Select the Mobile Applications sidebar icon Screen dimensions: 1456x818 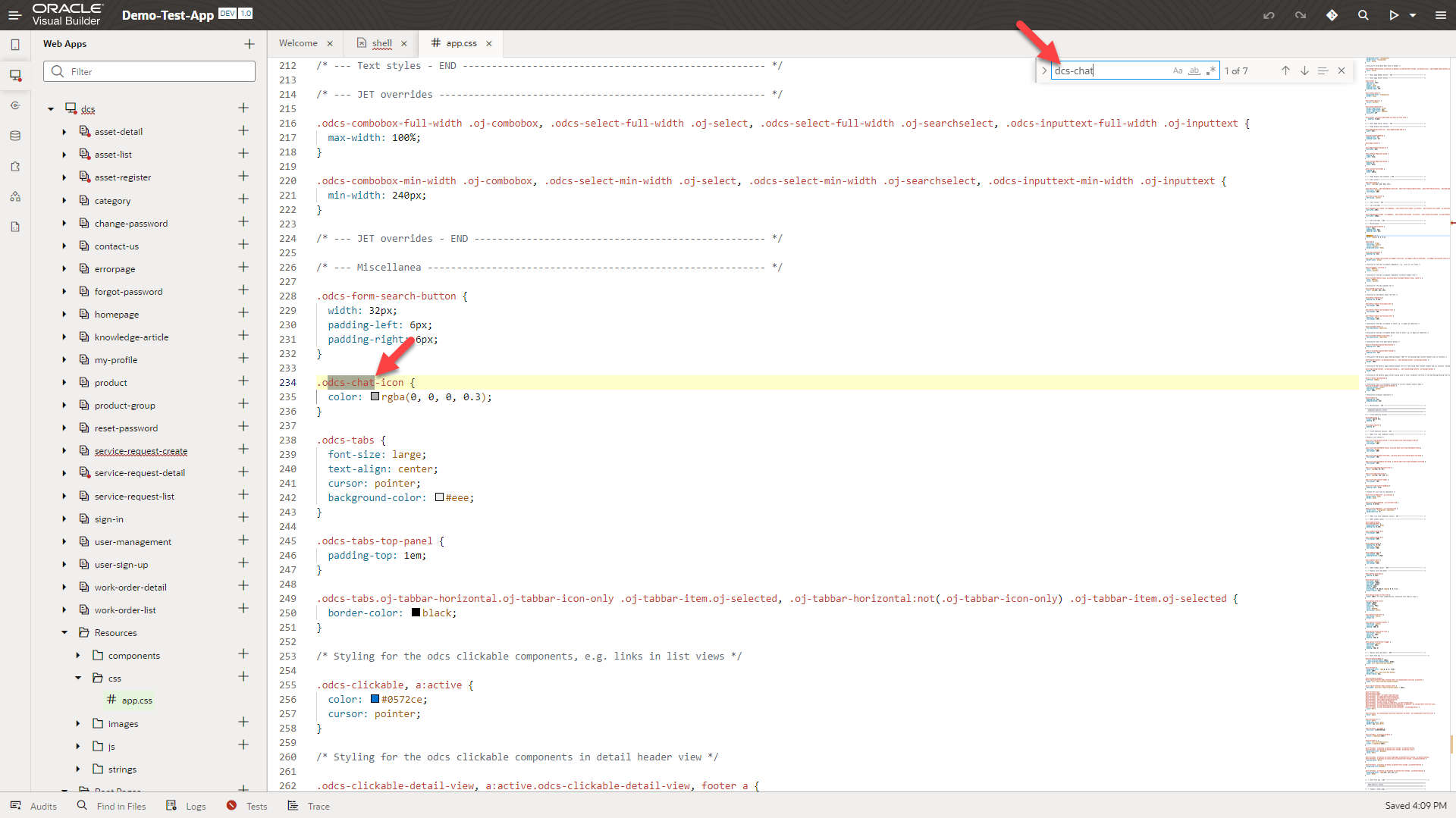15,44
